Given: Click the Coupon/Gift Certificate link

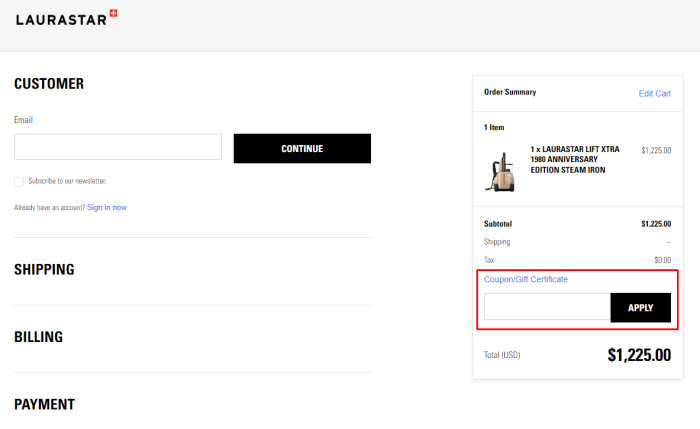Looking at the screenshot, I should point(526,279).
